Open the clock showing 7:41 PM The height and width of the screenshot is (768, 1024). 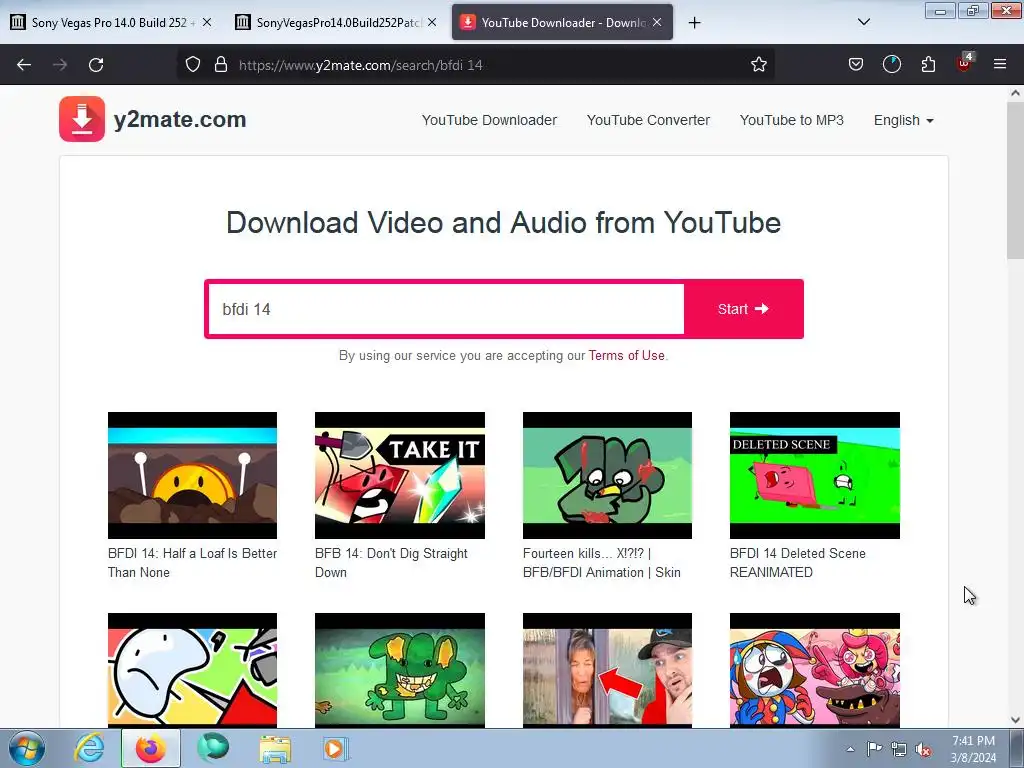(973, 749)
